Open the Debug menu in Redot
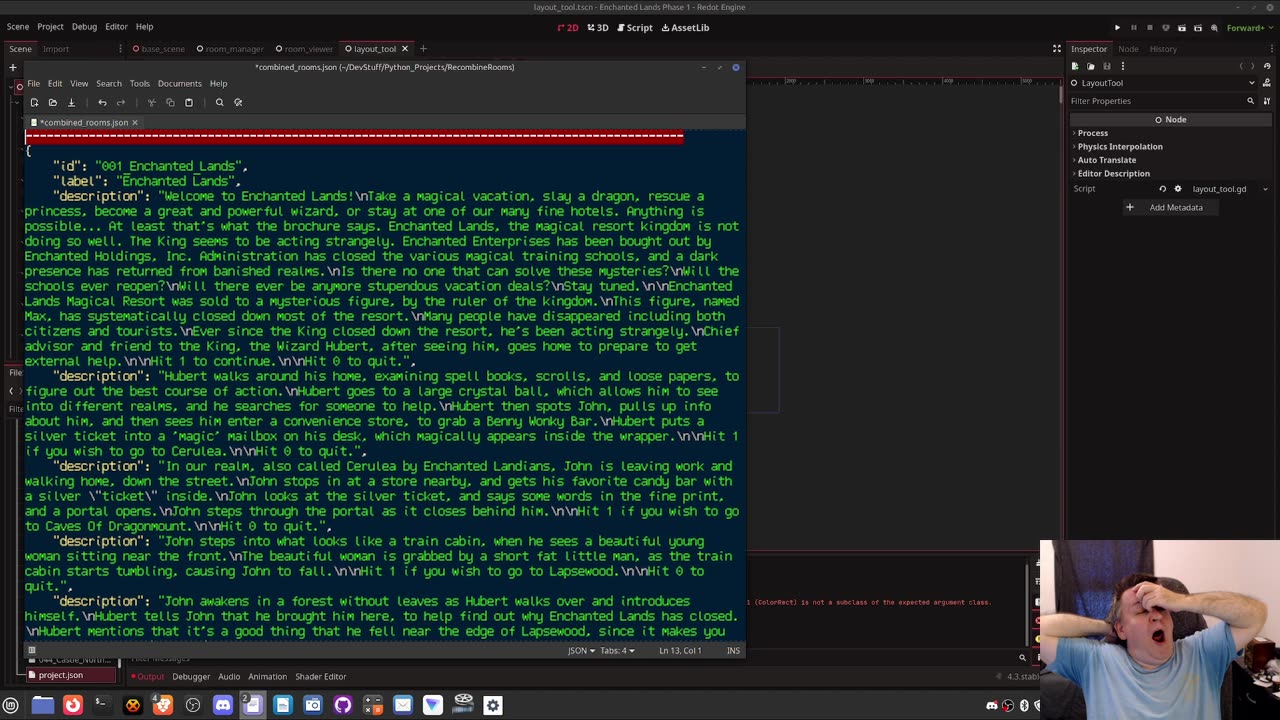Viewport: 1280px width, 720px height. 84,27
